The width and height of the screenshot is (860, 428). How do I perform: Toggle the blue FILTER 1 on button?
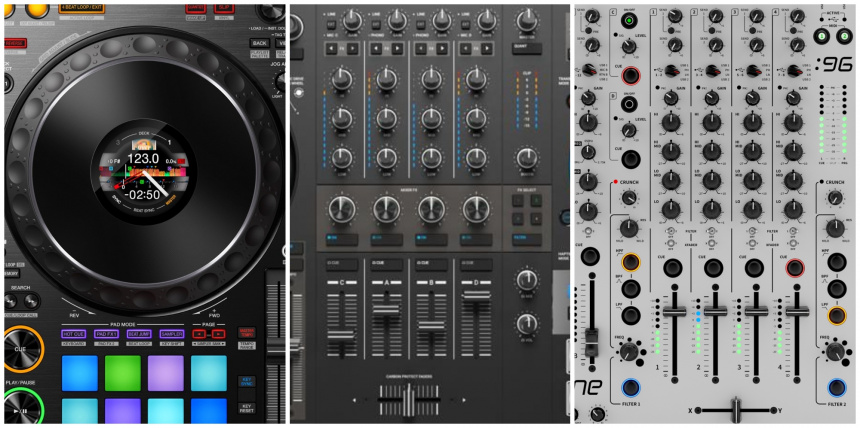(x=630, y=388)
